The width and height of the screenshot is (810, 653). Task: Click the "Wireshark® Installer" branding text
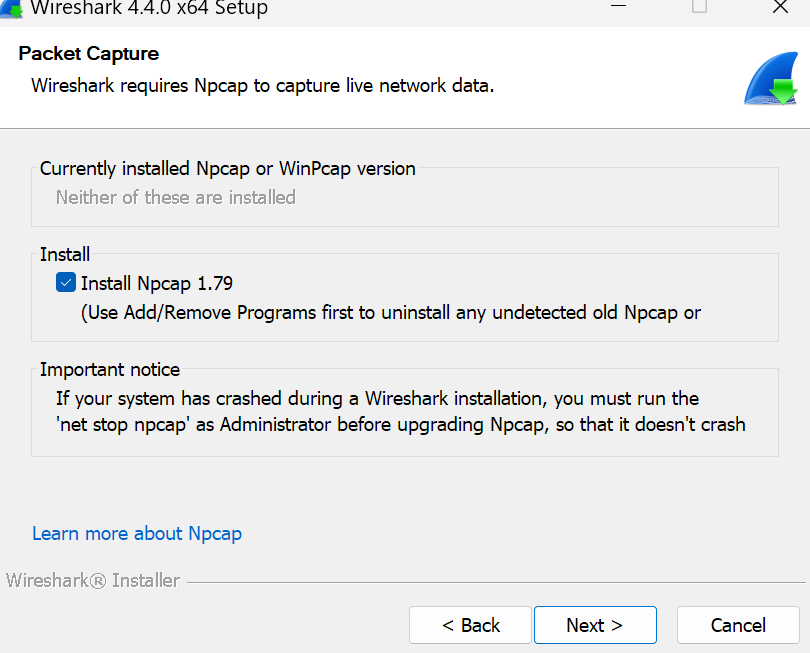[x=93, y=580]
